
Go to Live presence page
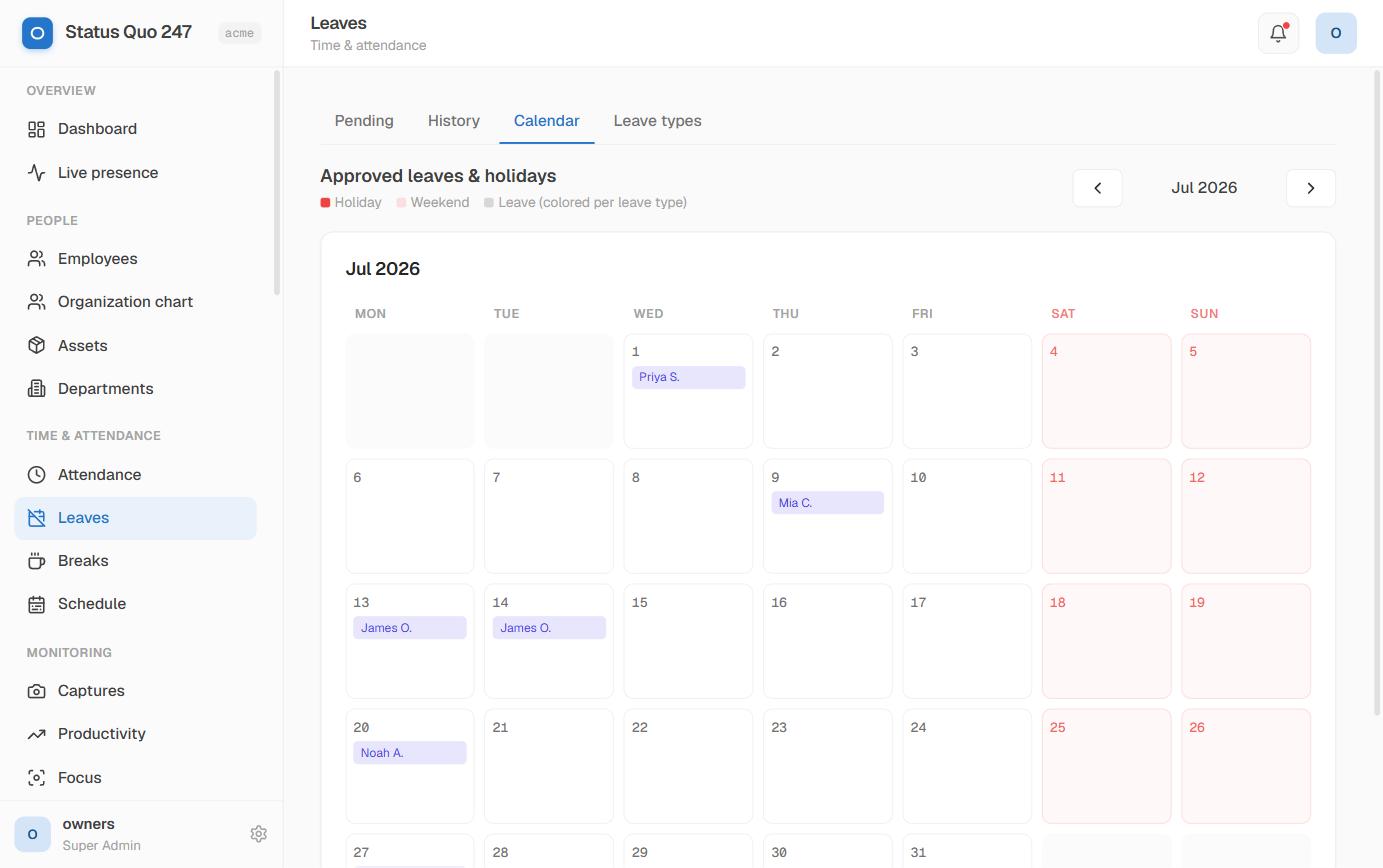coord(136,173)
